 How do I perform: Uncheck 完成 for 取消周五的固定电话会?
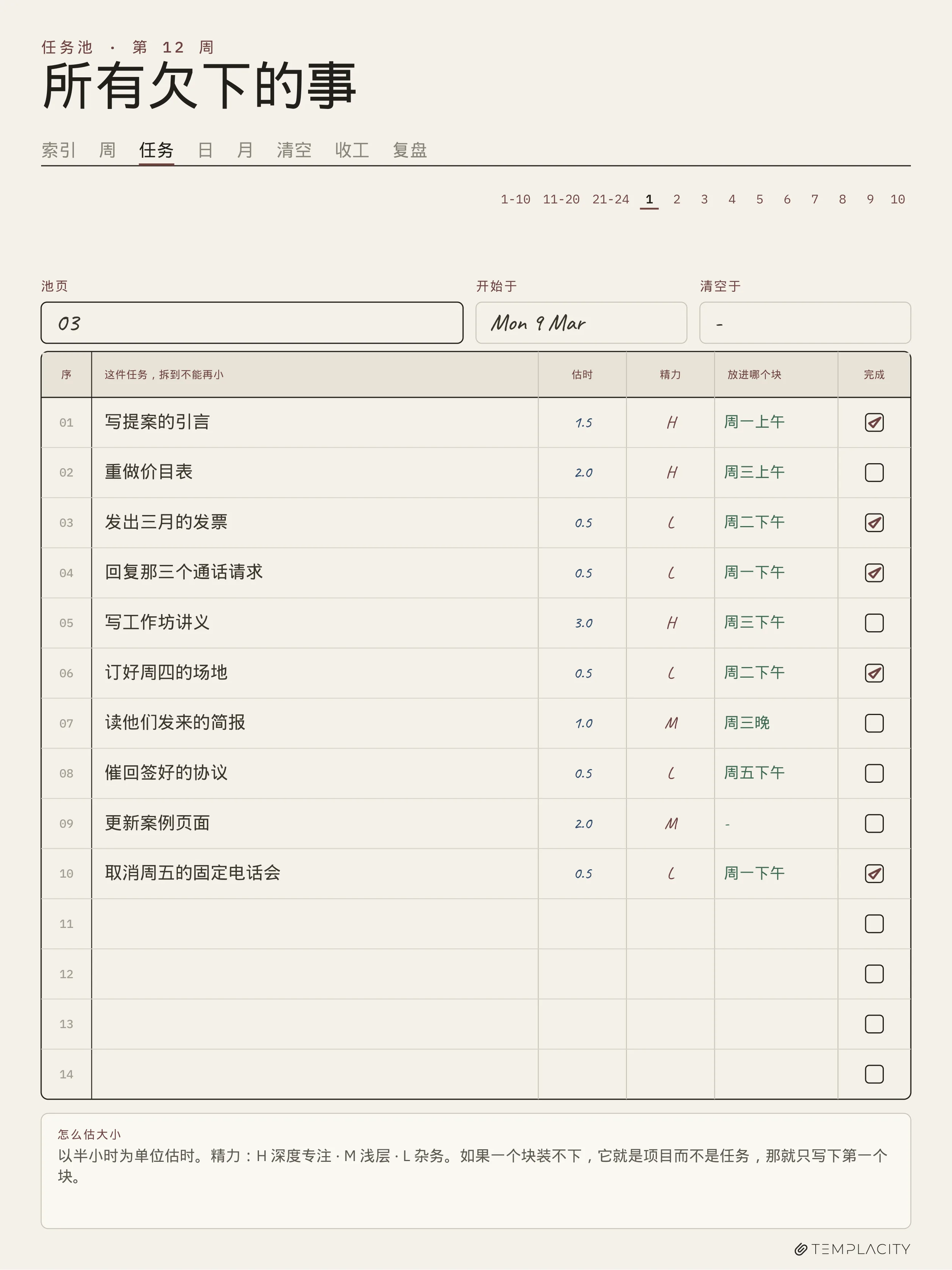tap(874, 874)
